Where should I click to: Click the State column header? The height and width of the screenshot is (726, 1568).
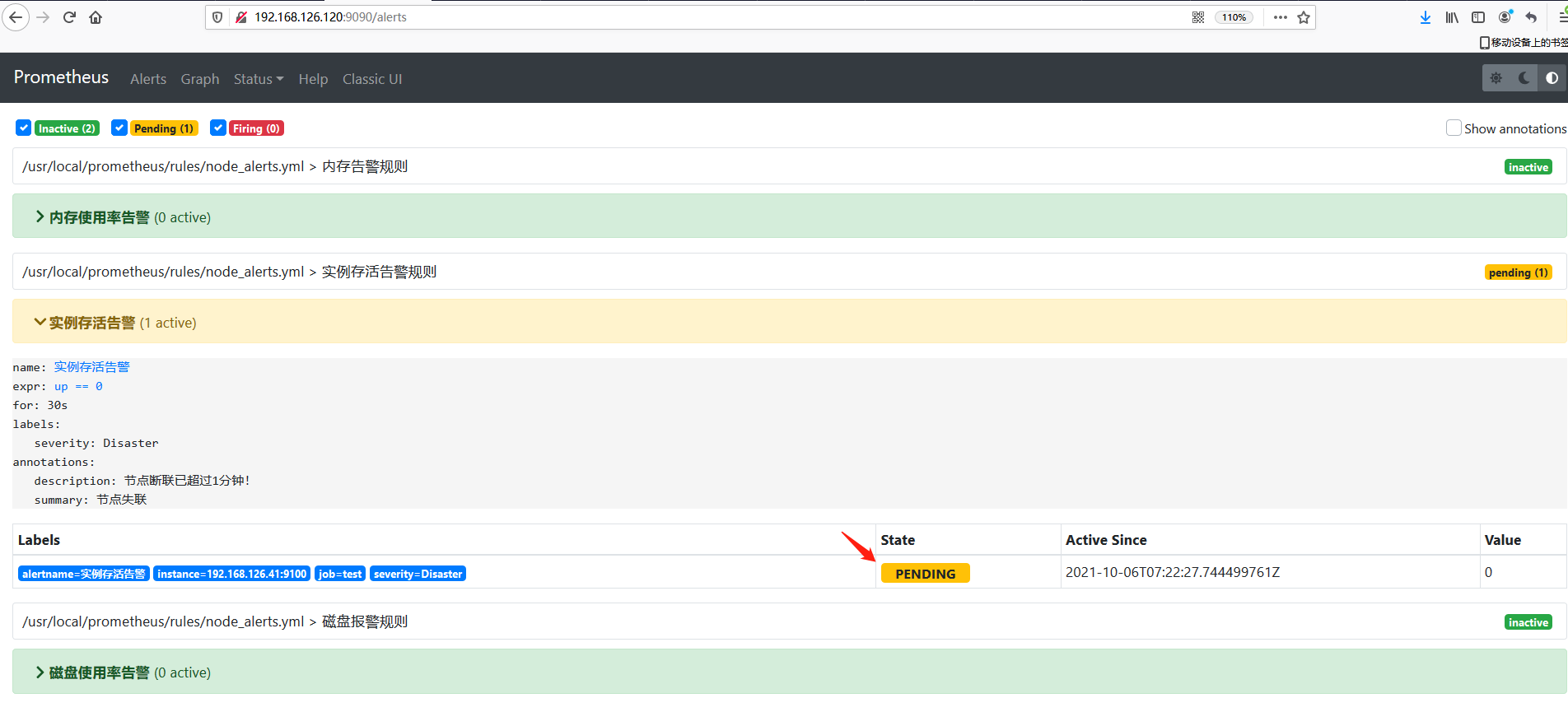click(898, 540)
